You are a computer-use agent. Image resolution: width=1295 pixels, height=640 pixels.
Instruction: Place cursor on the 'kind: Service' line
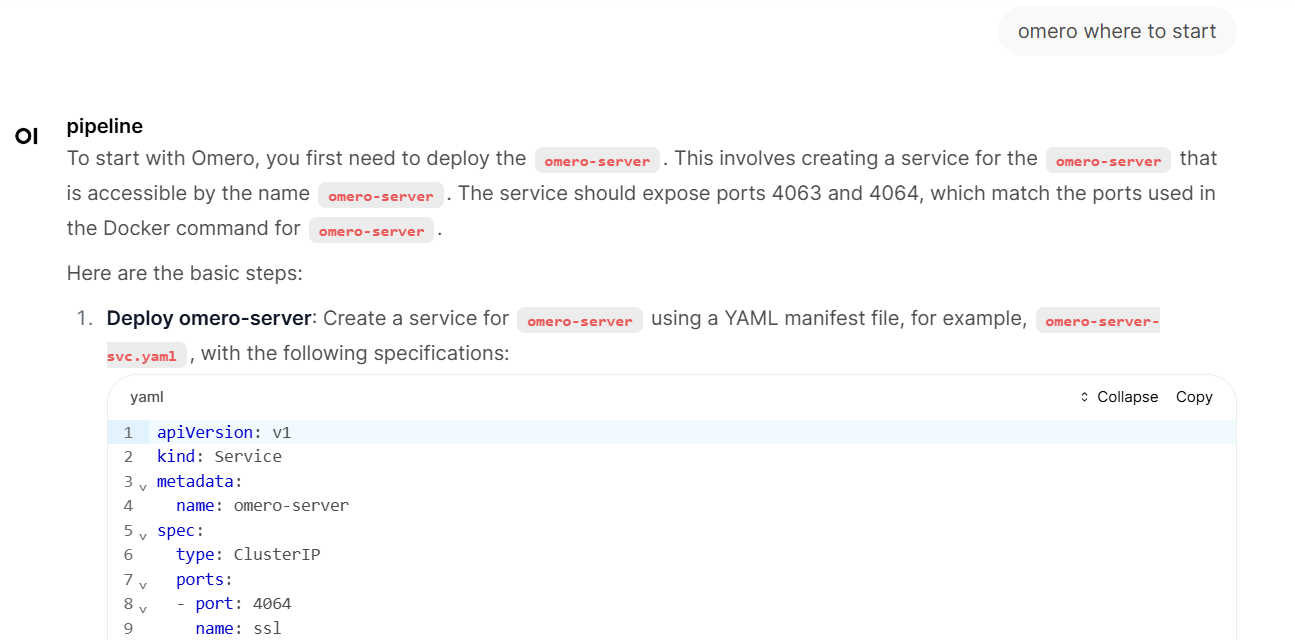[x=219, y=456]
